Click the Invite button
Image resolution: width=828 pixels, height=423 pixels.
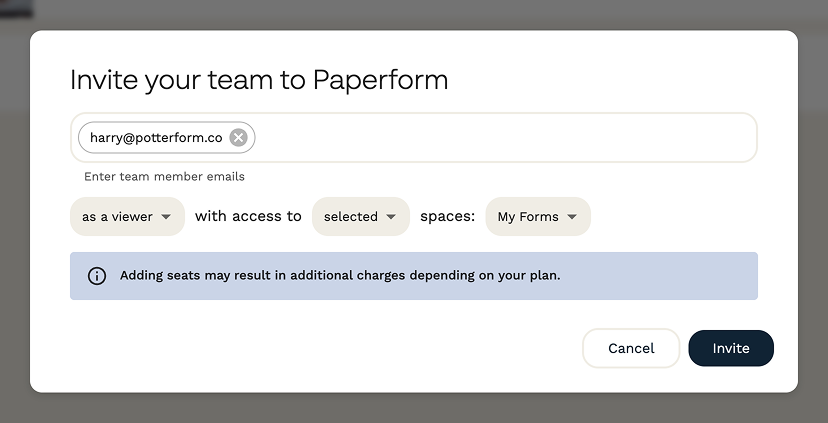[731, 349]
